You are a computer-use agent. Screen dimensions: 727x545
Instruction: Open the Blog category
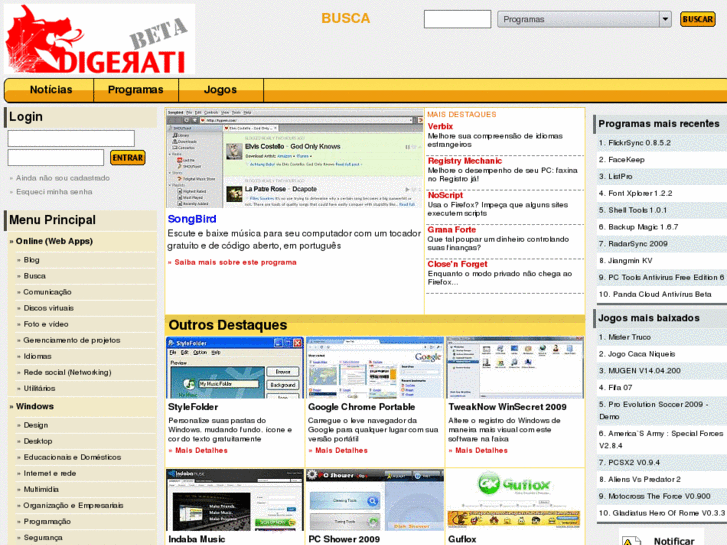click(32, 260)
